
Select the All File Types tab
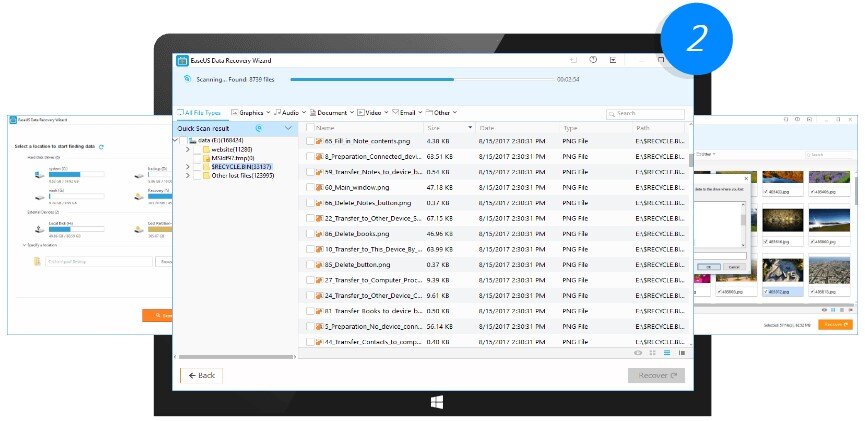pyautogui.click(x=199, y=113)
